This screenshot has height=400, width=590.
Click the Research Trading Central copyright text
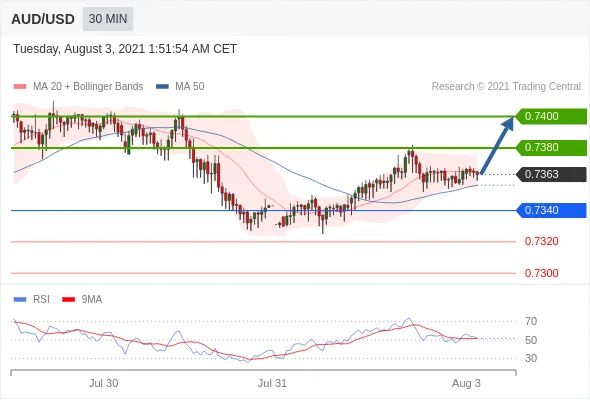click(x=506, y=87)
